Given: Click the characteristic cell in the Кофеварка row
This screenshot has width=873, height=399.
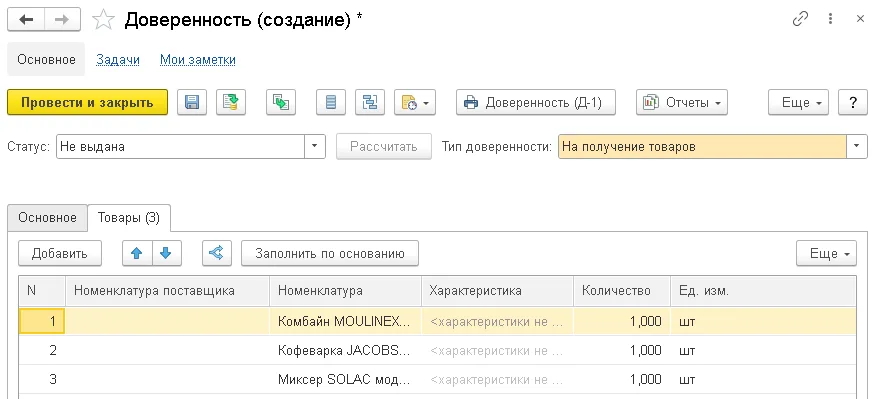Looking at the screenshot, I should (498, 351).
